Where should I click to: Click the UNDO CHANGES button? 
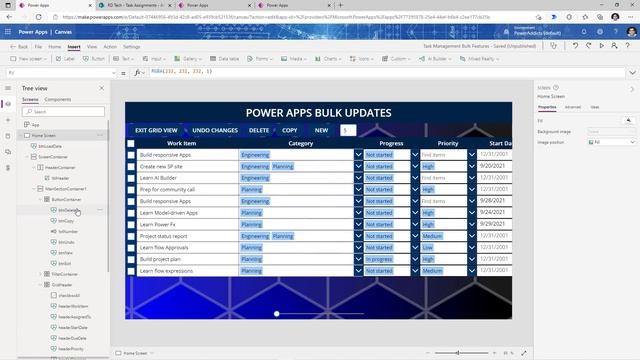[x=215, y=130]
